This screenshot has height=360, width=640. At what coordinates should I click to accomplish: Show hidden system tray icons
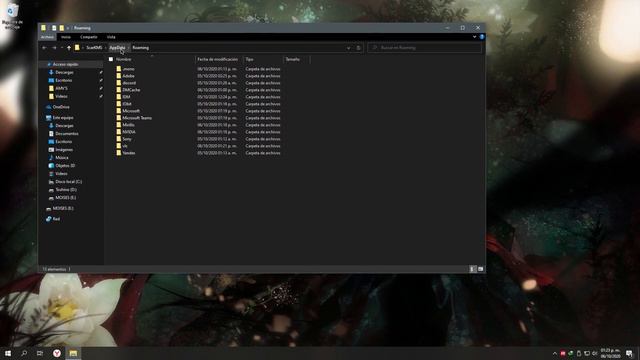click(554, 353)
